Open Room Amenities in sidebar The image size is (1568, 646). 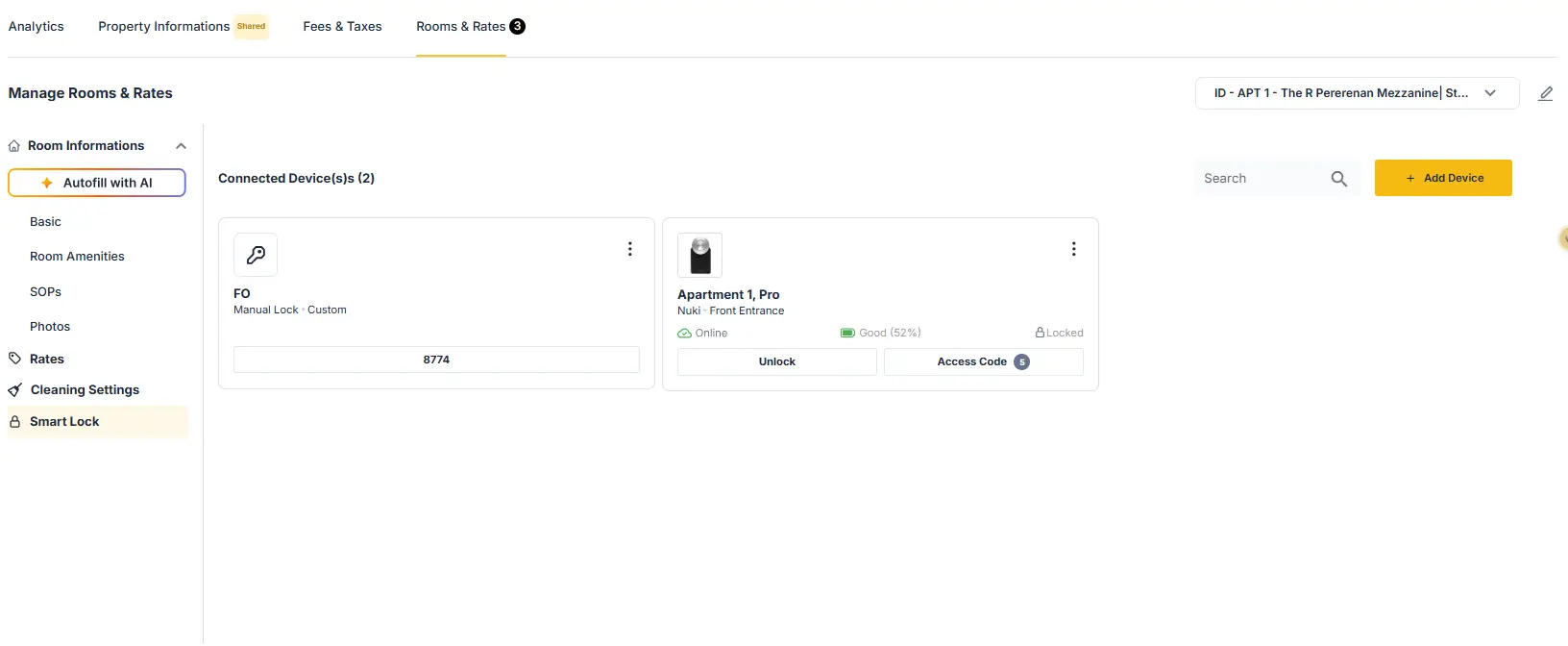coord(77,257)
